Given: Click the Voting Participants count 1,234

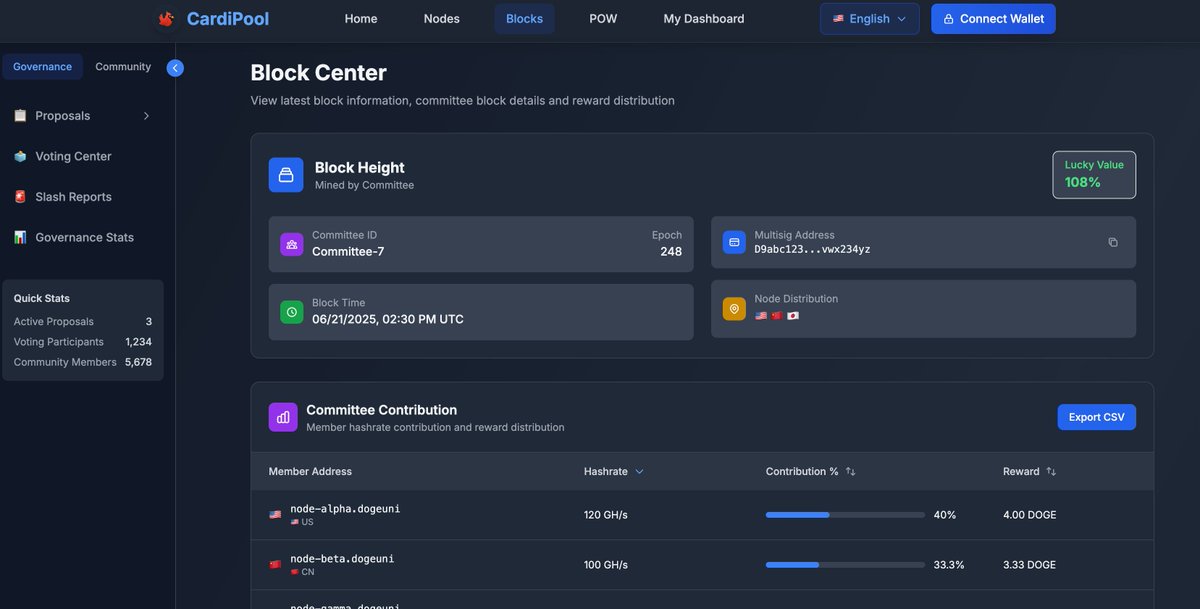Looking at the screenshot, I should point(139,342).
